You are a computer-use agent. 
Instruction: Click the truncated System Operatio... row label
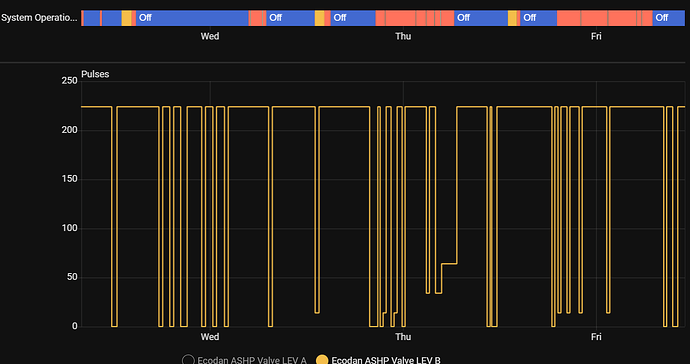coord(39,18)
